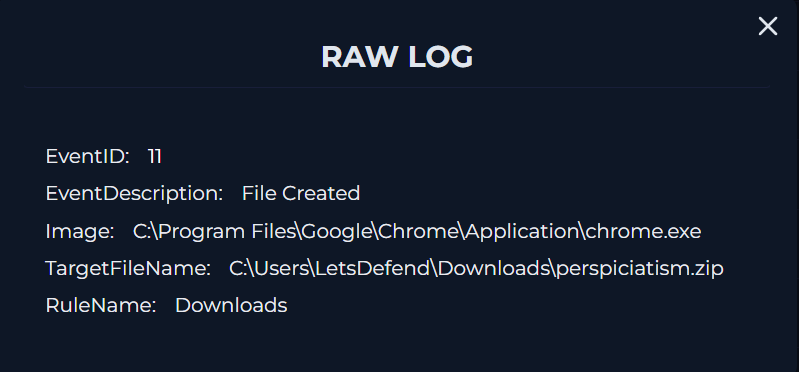Select the EventDescription label
Image resolution: width=799 pixels, height=372 pixels.
135,194
